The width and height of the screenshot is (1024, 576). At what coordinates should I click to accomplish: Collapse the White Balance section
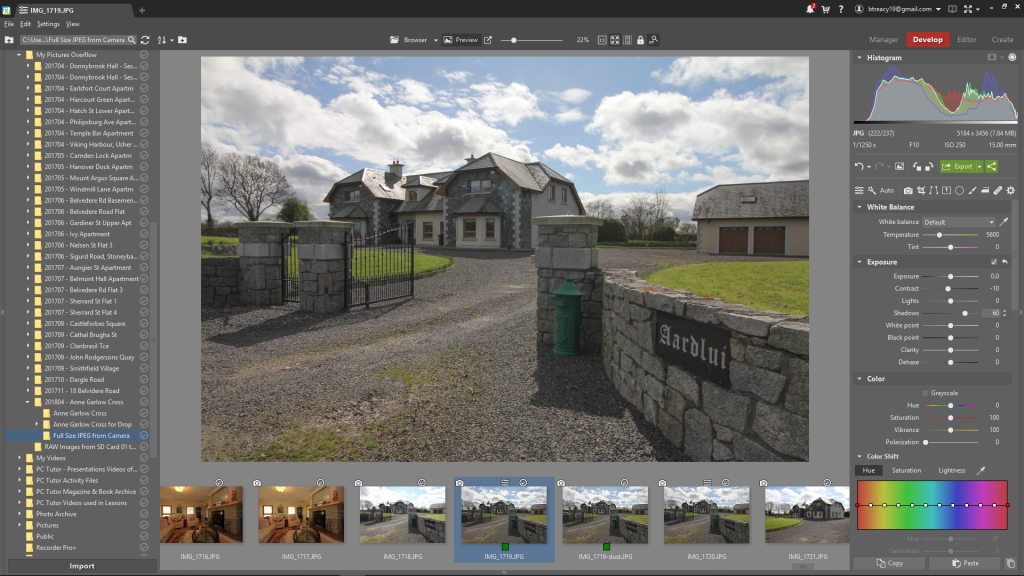859,207
